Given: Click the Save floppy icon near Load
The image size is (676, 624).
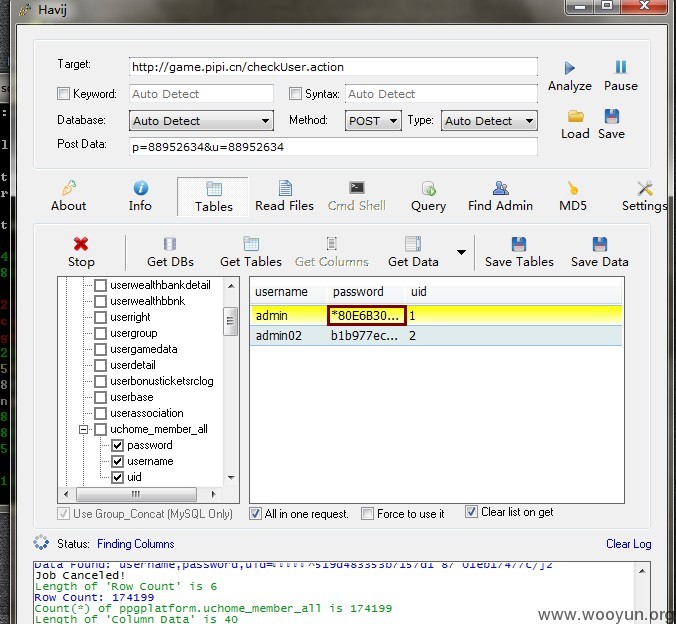Looking at the screenshot, I should coord(611,116).
